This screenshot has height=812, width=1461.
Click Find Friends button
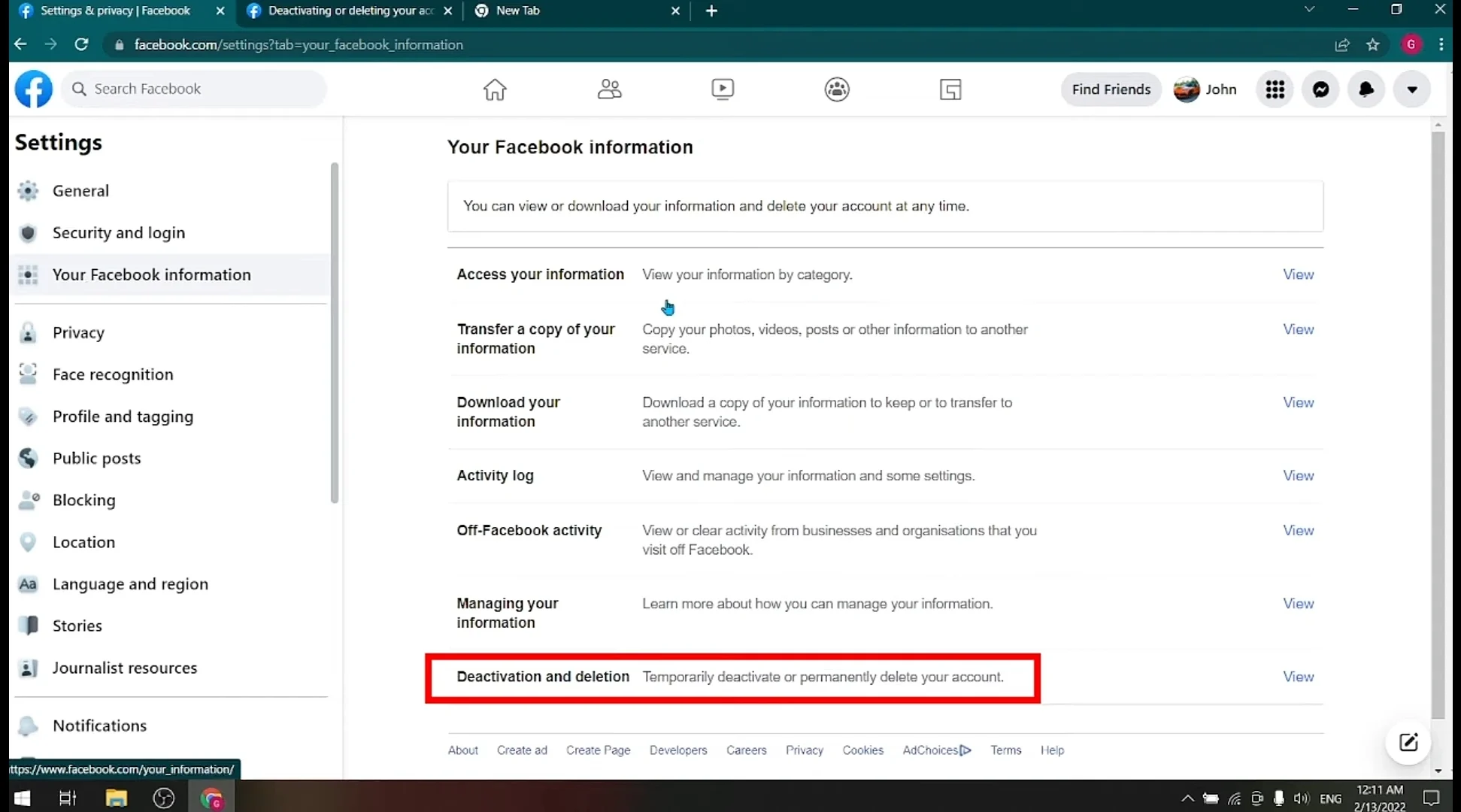click(1111, 89)
